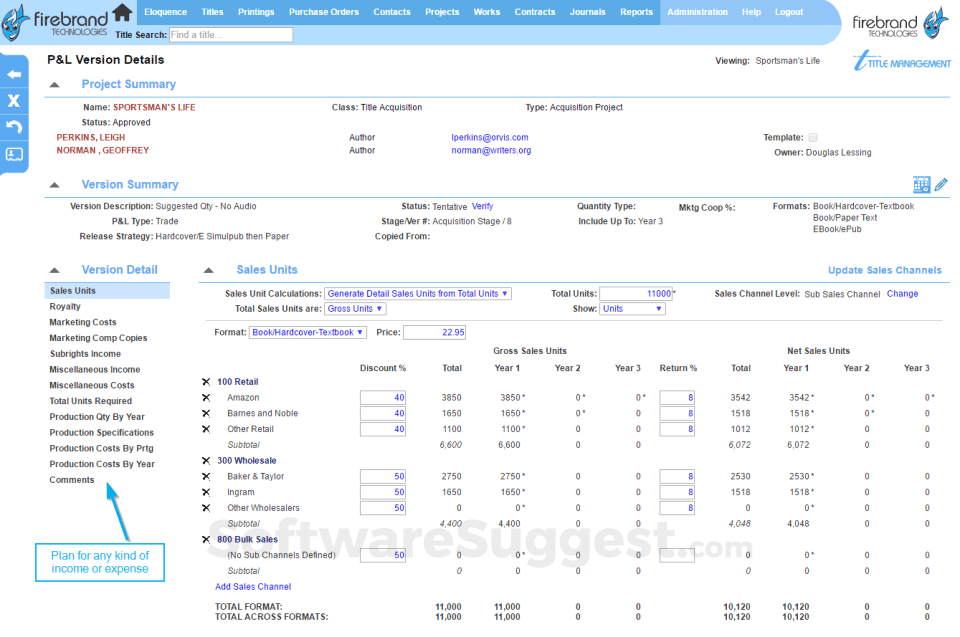
Task: Click the pencil edit icon in Version Summary
Action: pos(941,184)
